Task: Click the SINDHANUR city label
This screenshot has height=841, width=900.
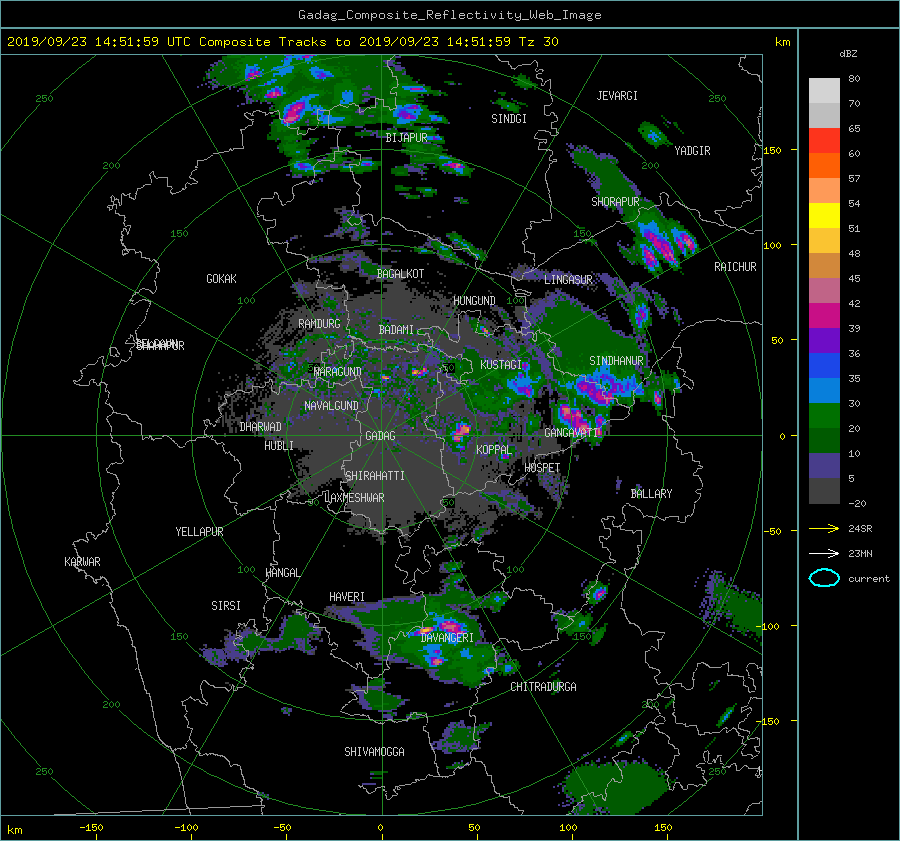Action: click(616, 361)
